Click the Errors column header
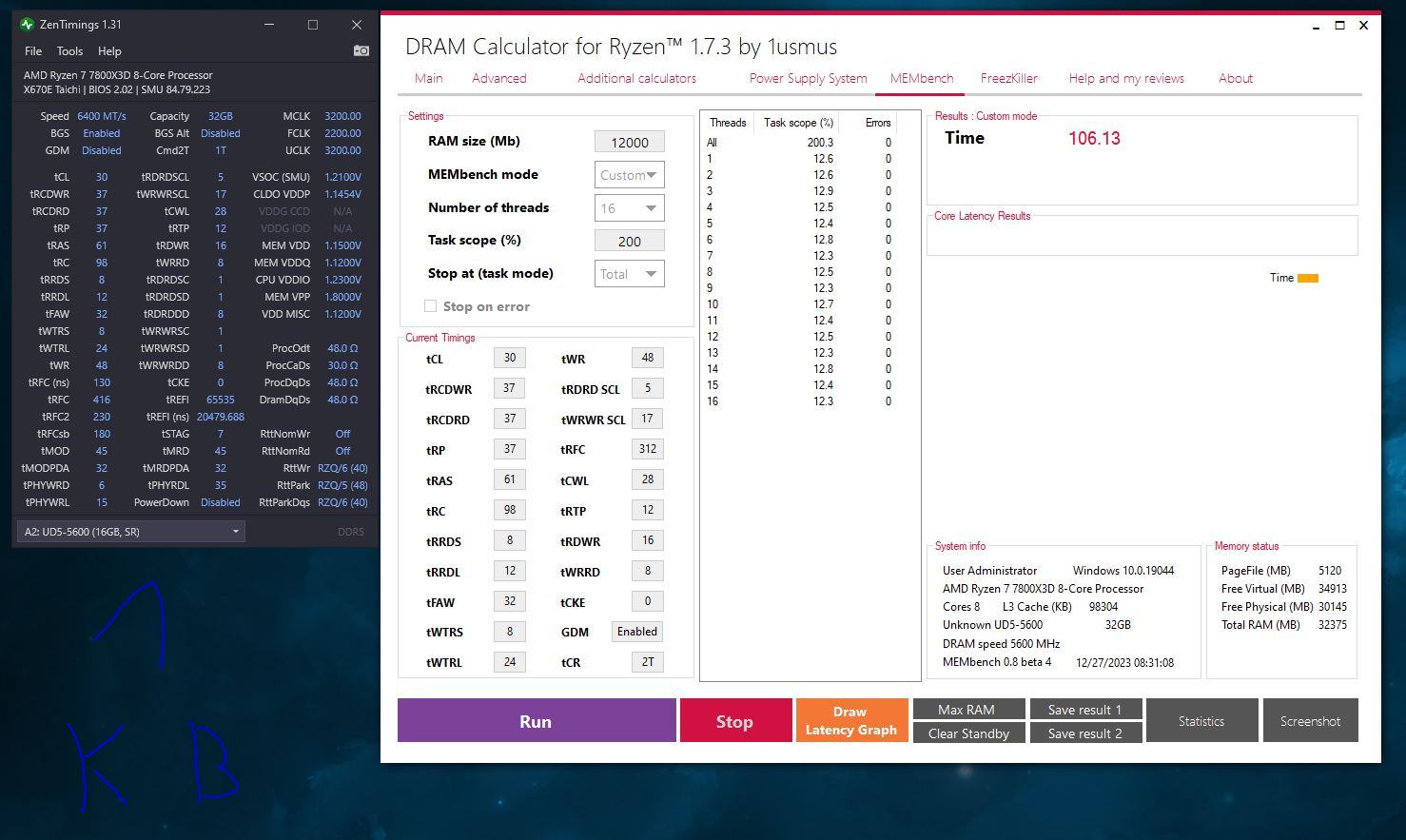 click(x=878, y=123)
